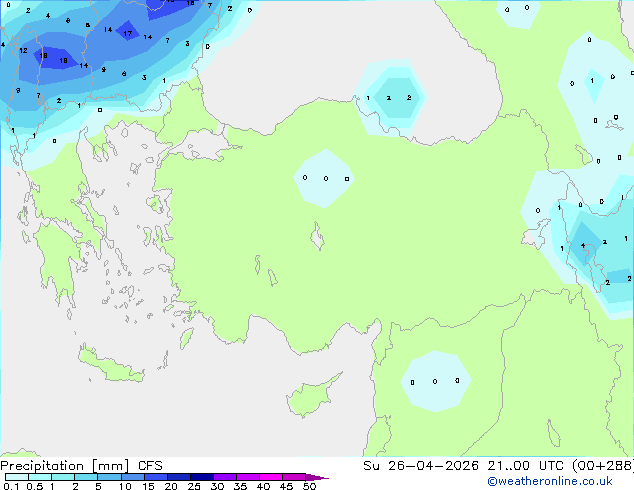Choose the 40–45 mm magenta legend swatch

pos(271,477)
